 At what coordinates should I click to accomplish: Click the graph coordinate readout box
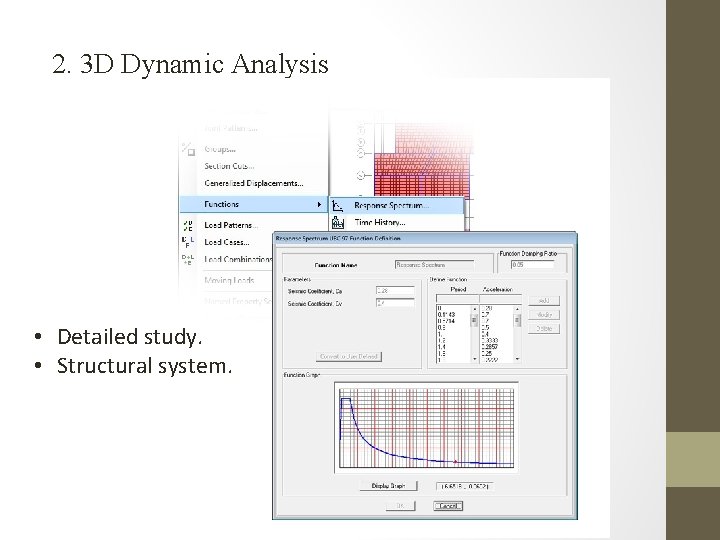[x=465, y=486]
